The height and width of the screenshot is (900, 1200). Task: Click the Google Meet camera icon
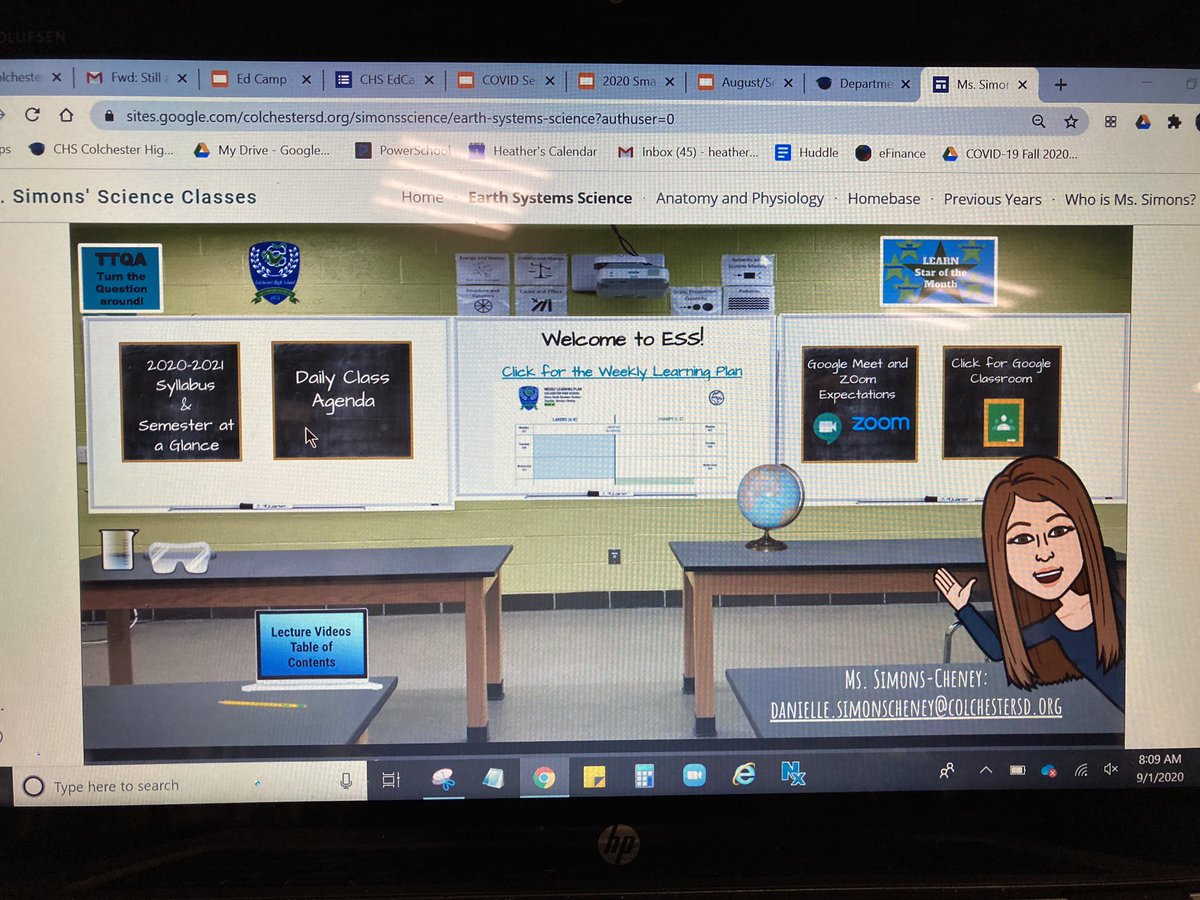[x=827, y=428]
